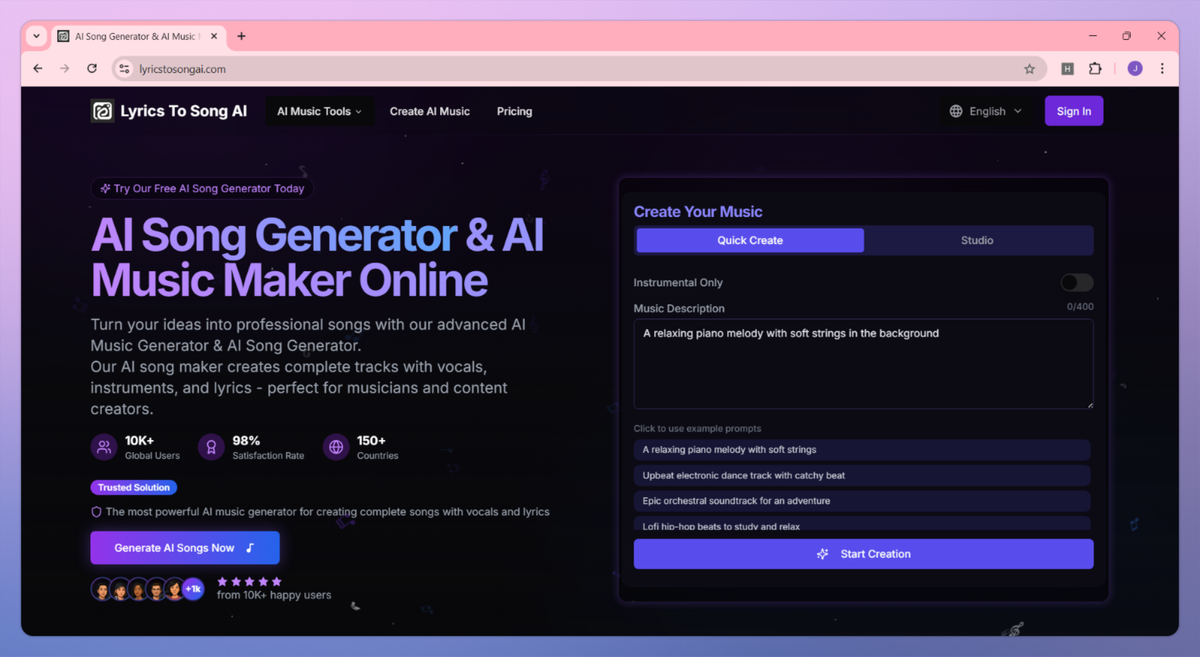
Task: Click the five-star rating
Action: [x=249, y=581]
